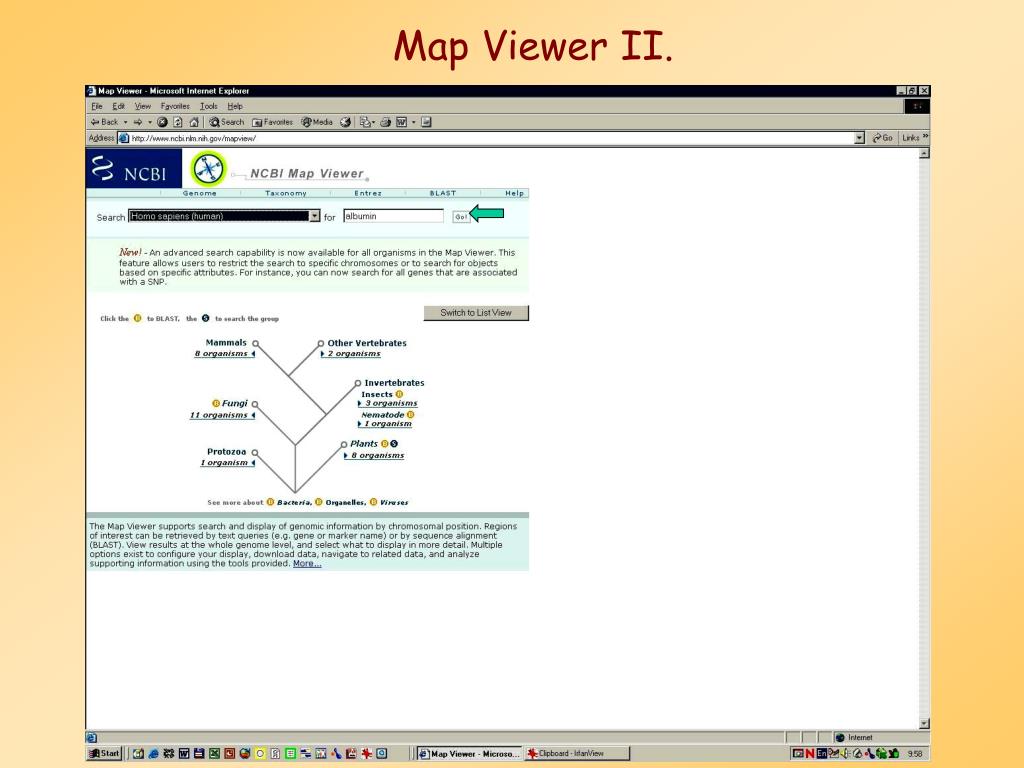
Task: Open the Media toolbar button
Action: click(x=317, y=122)
